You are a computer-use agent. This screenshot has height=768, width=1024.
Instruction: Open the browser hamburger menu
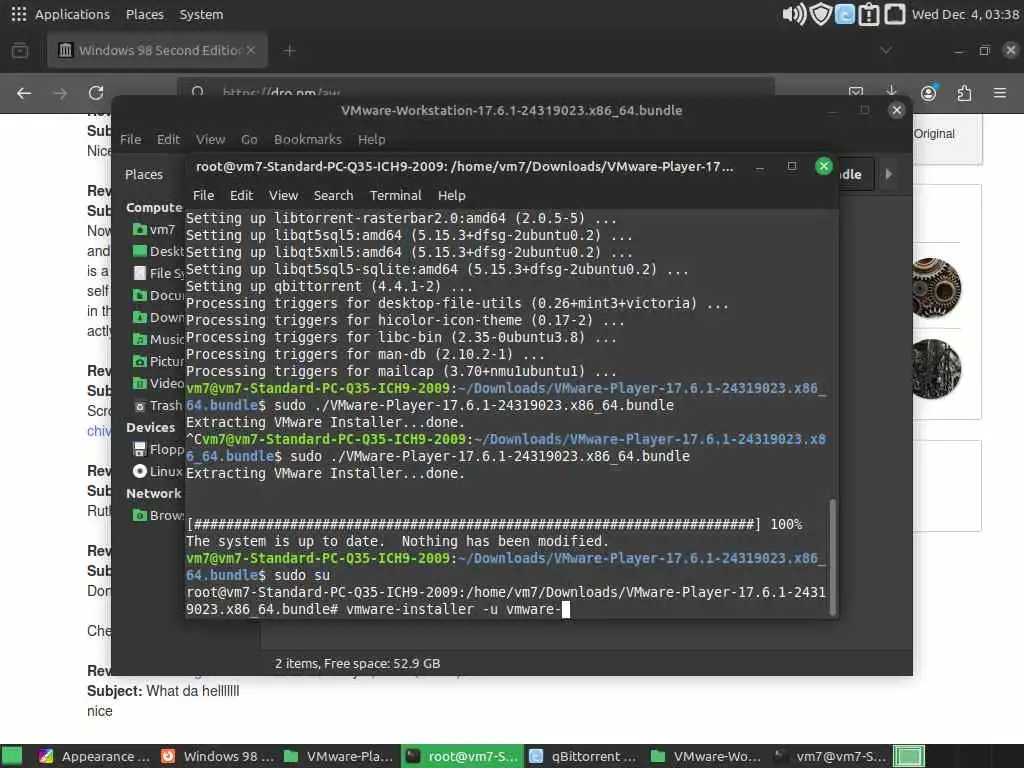(1000, 93)
